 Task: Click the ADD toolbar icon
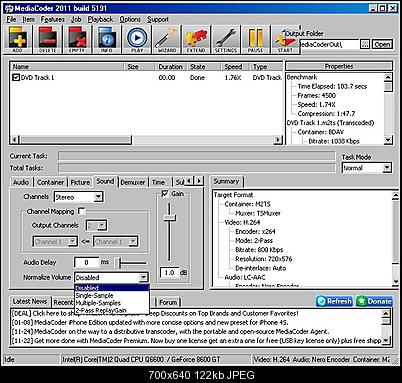tap(17, 40)
